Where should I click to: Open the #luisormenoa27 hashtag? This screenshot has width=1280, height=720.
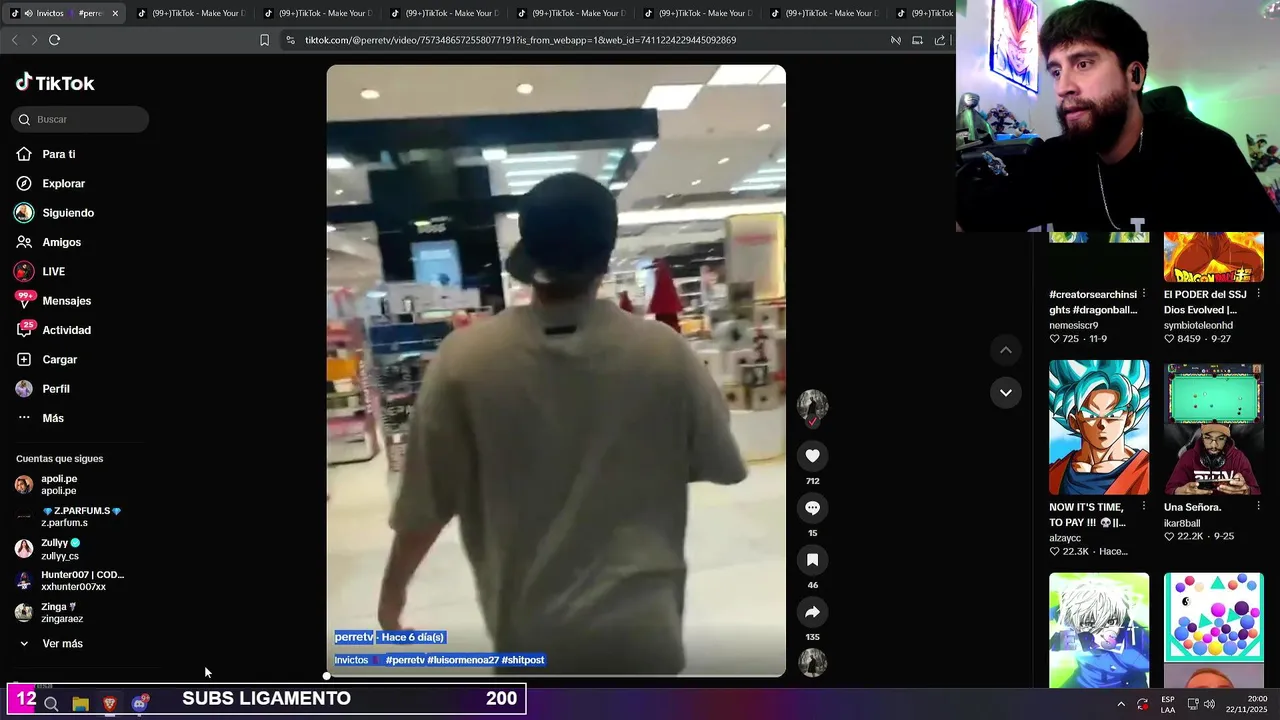pyautogui.click(x=463, y=660)
